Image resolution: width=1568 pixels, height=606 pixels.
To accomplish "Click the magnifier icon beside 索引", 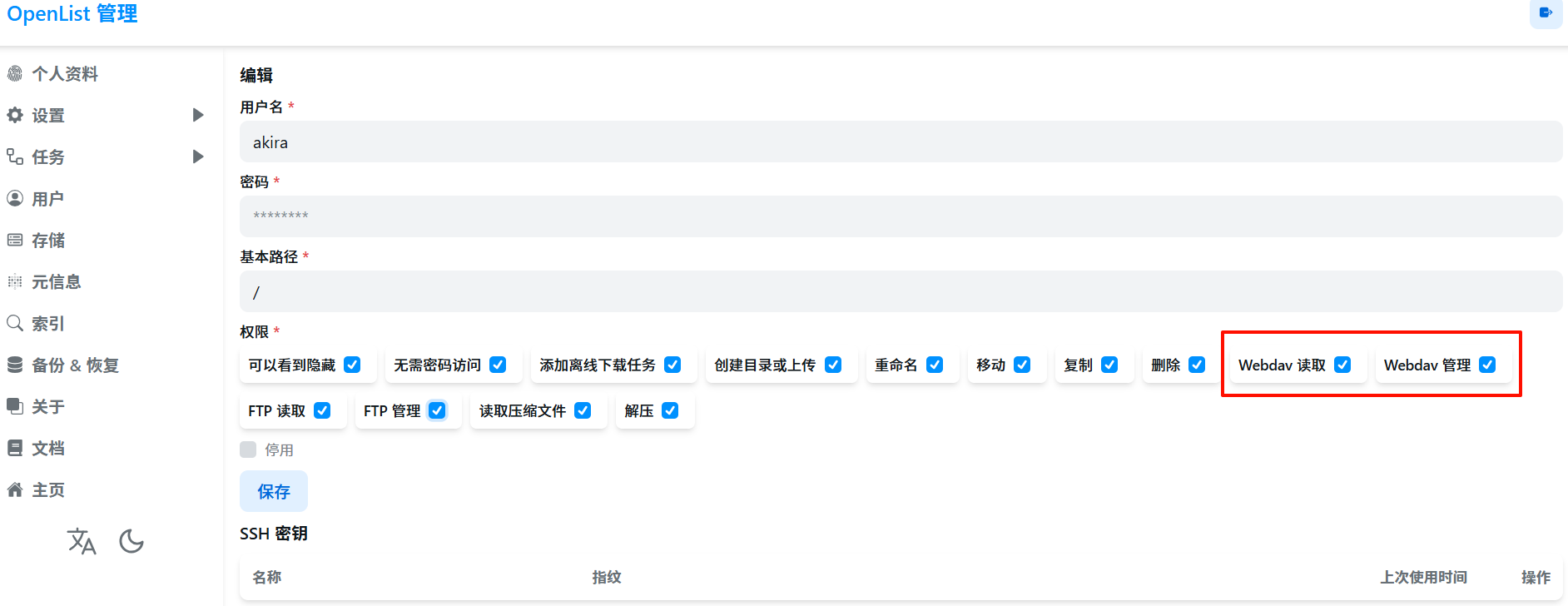I will click(15, 323).
